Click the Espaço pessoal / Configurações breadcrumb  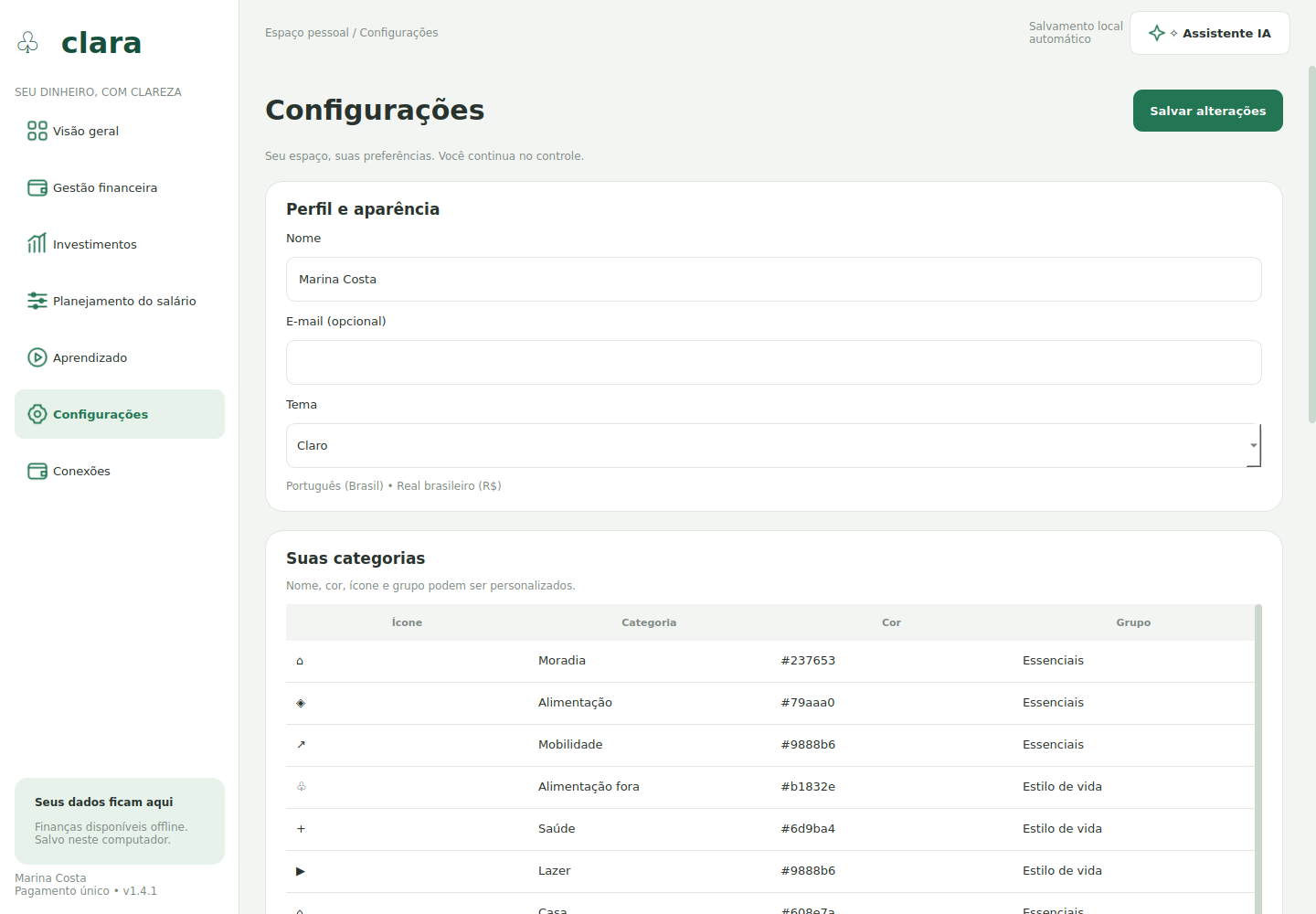tap(351, 33)
